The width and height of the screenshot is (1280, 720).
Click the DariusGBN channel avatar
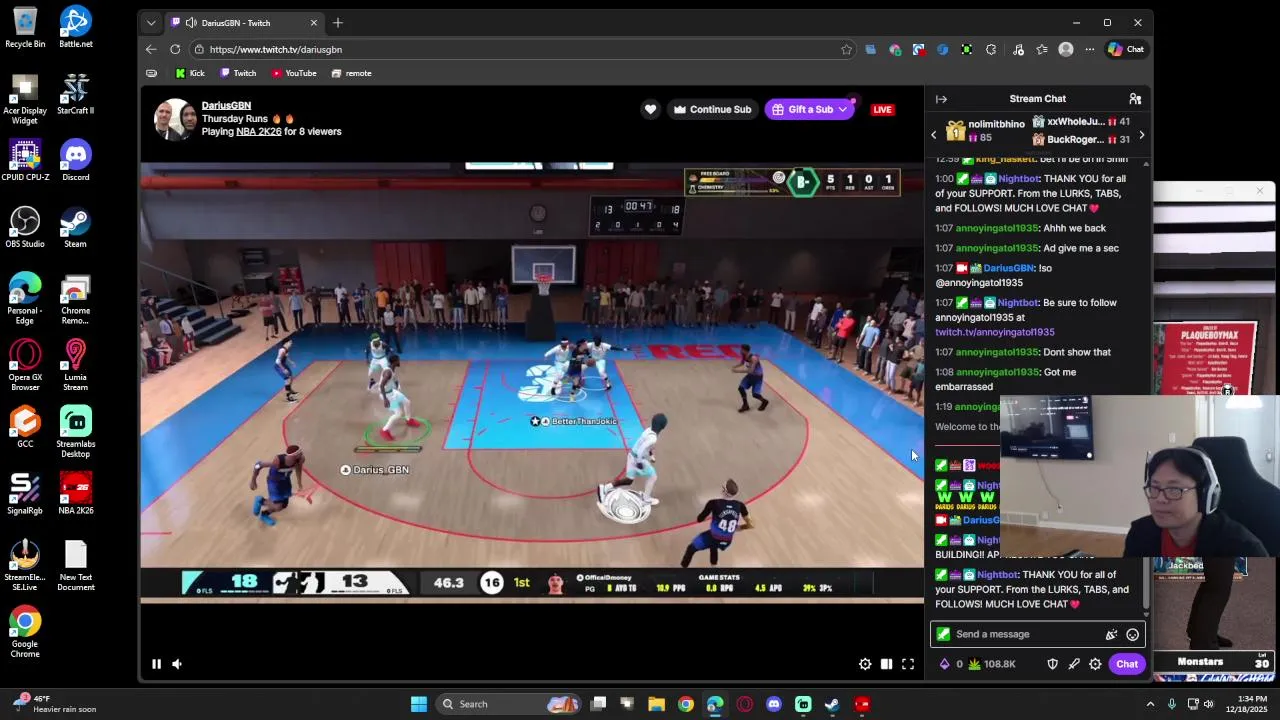(x=174, y=119)
